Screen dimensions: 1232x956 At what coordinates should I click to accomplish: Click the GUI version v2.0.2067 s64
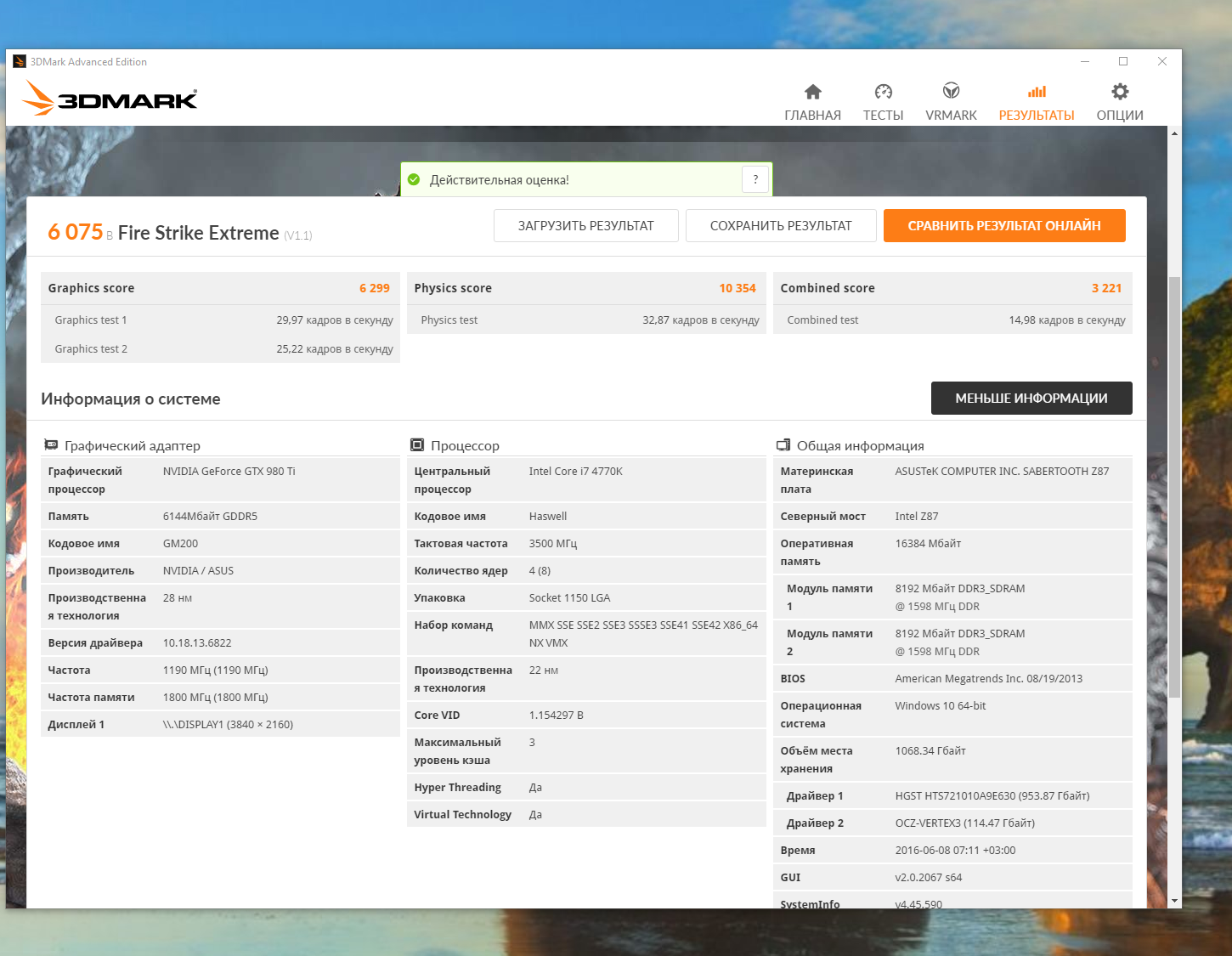[x=929, y=877]
